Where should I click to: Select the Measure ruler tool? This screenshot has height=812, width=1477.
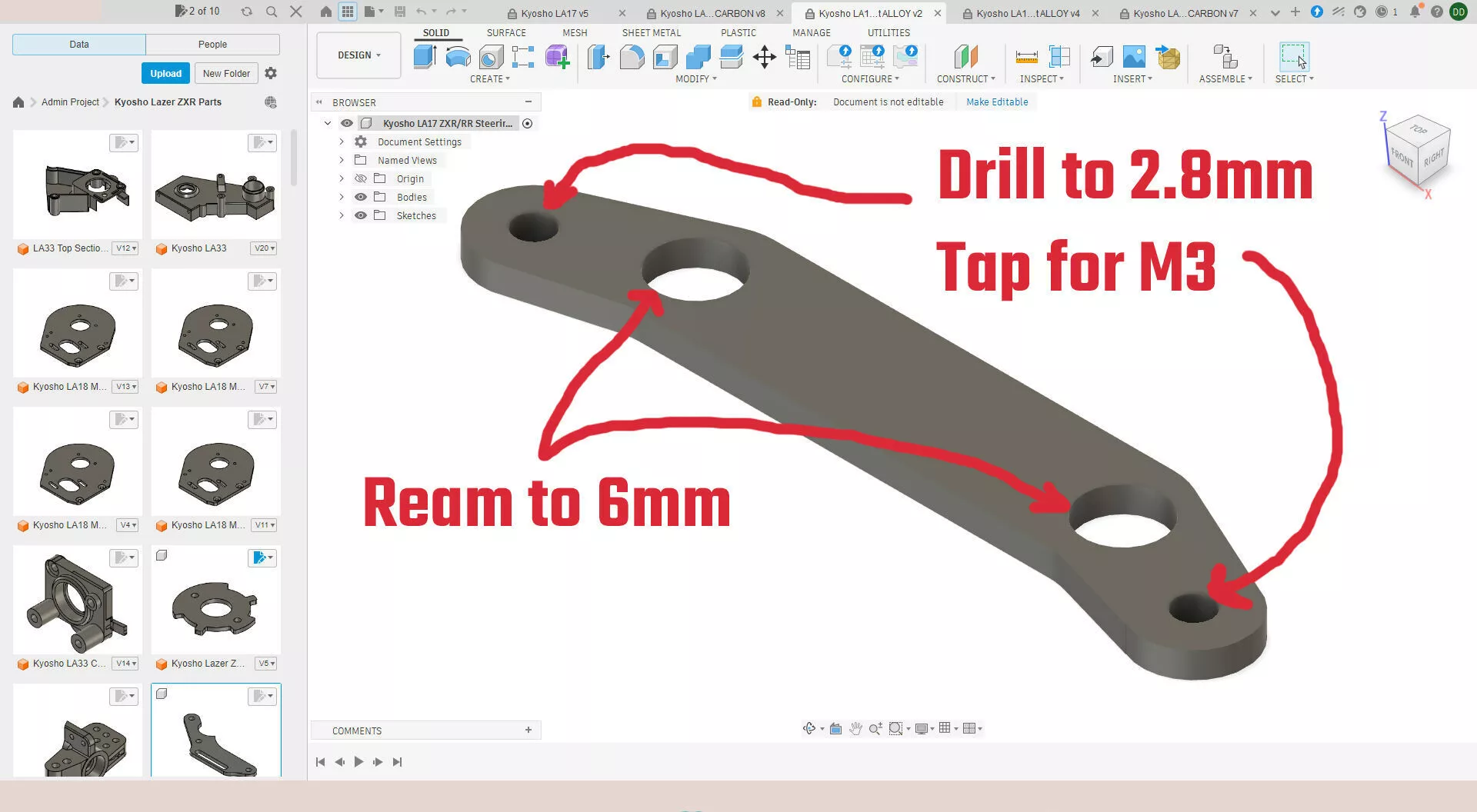(x=1026, y=57)
